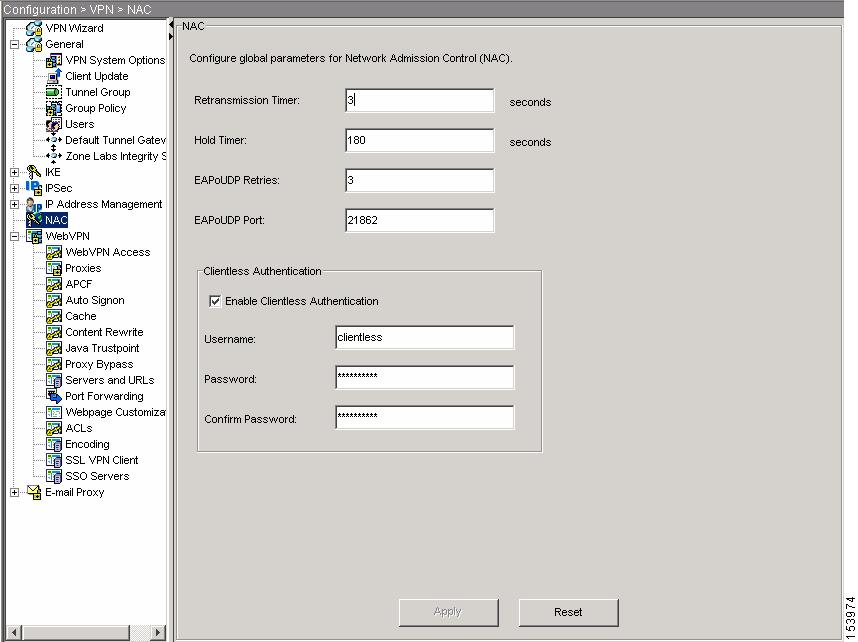Viewport: 858px width, 642px height.
Task: Click the Apply button
Action: pyautogui.click(x=448, y=612)
